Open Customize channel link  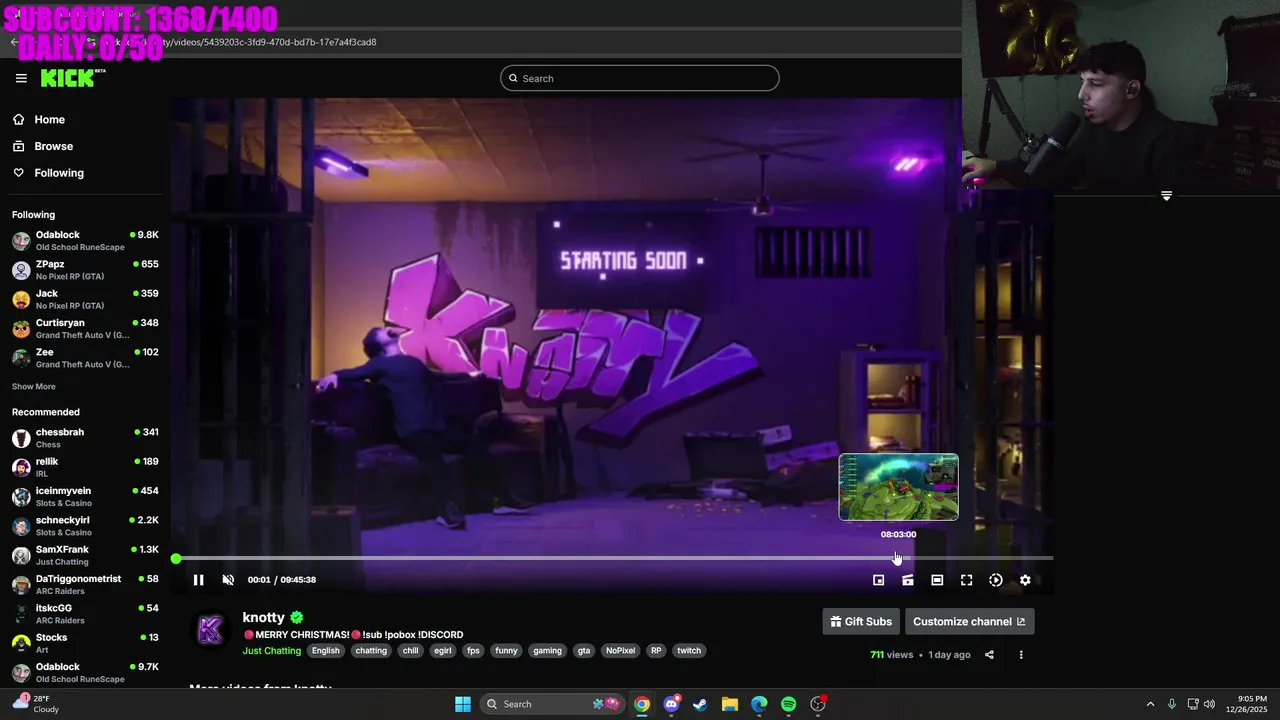(x=969, y=621)
